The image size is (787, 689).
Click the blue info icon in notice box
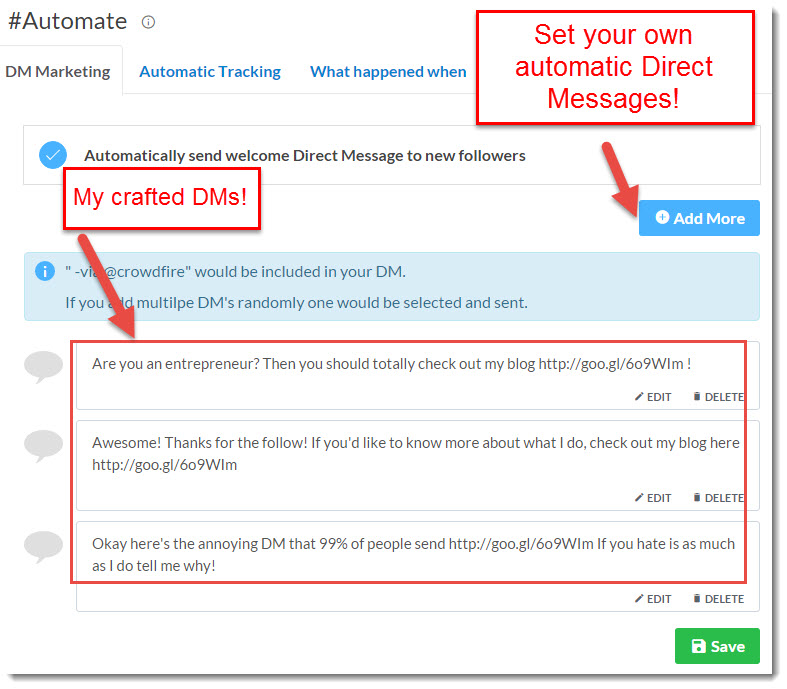(x=45, y=271)
